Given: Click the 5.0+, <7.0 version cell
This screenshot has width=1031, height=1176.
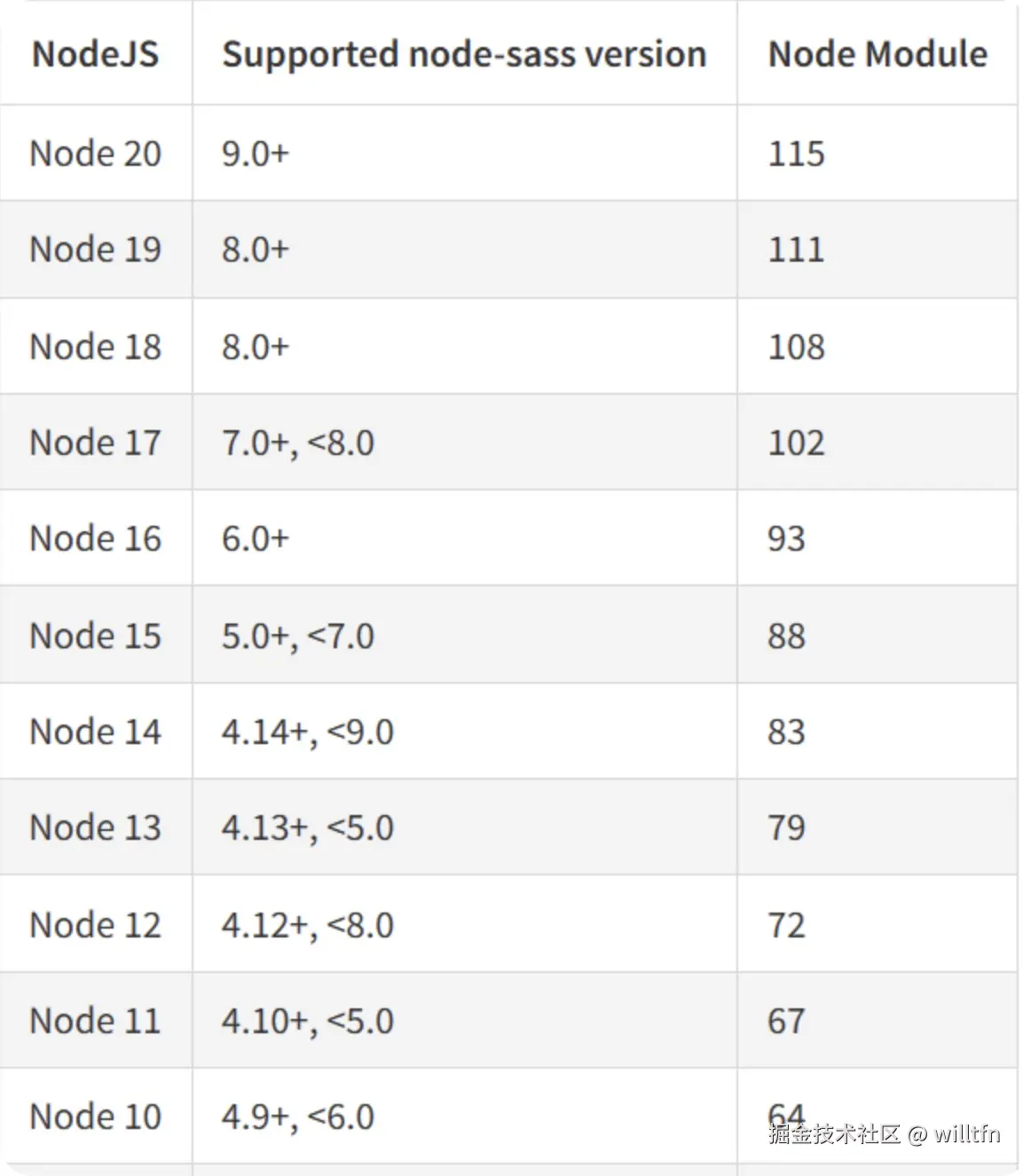Looking at the screenshot, I should 298,636.
